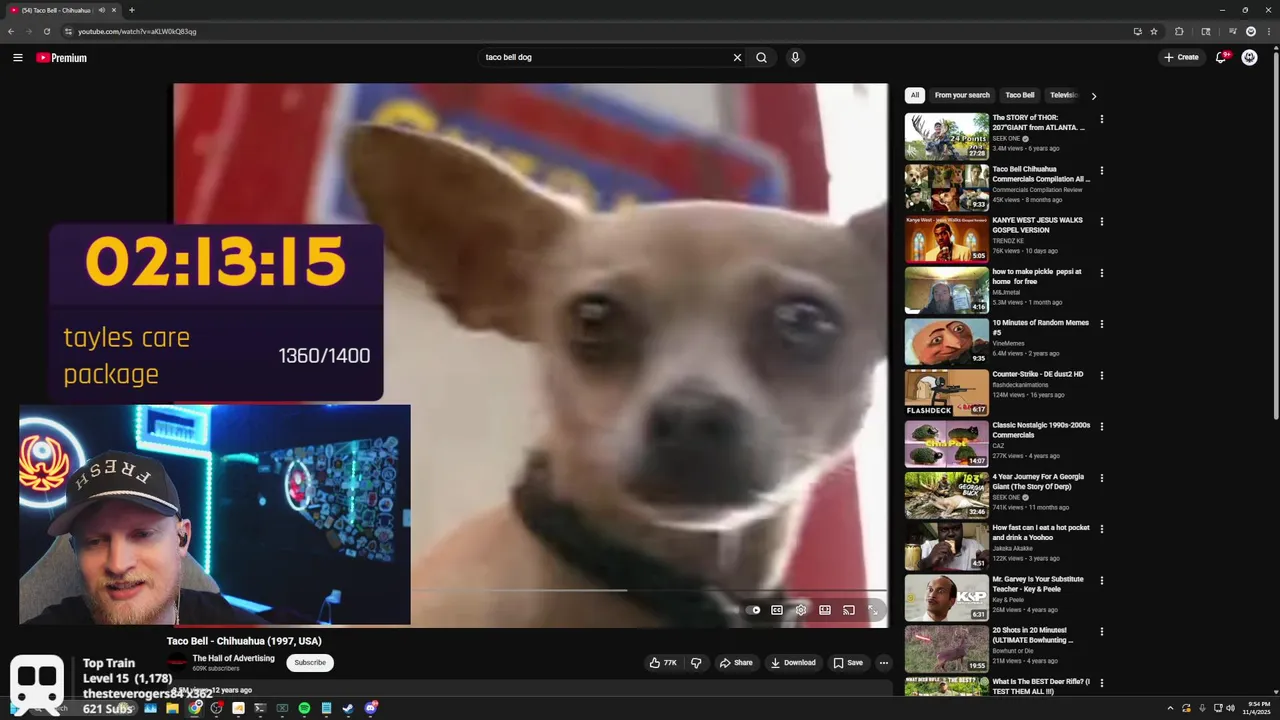
Task: Open options for Classic Nostalgic Commercials video
Action: (1102, 426)
